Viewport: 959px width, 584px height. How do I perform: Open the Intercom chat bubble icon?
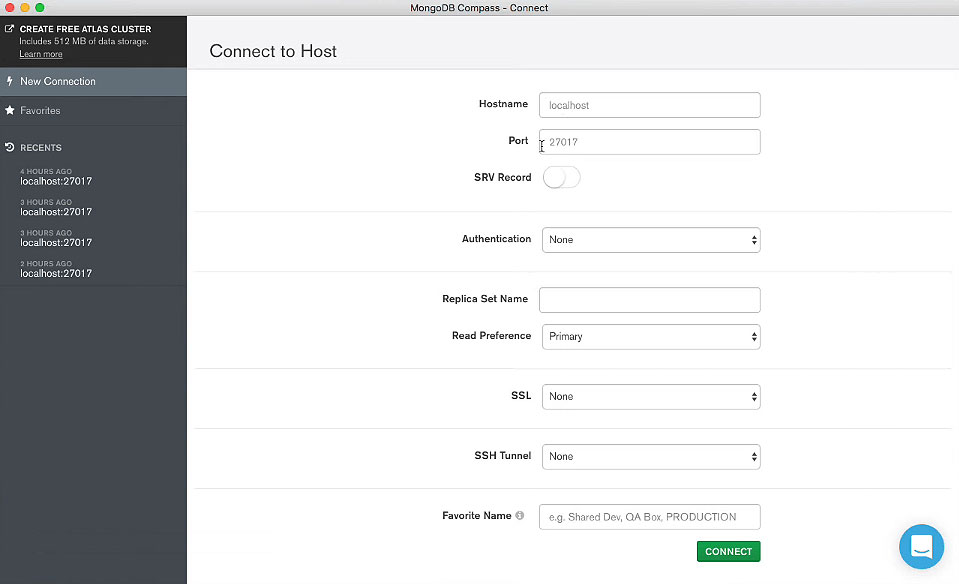tap(921, 547)
